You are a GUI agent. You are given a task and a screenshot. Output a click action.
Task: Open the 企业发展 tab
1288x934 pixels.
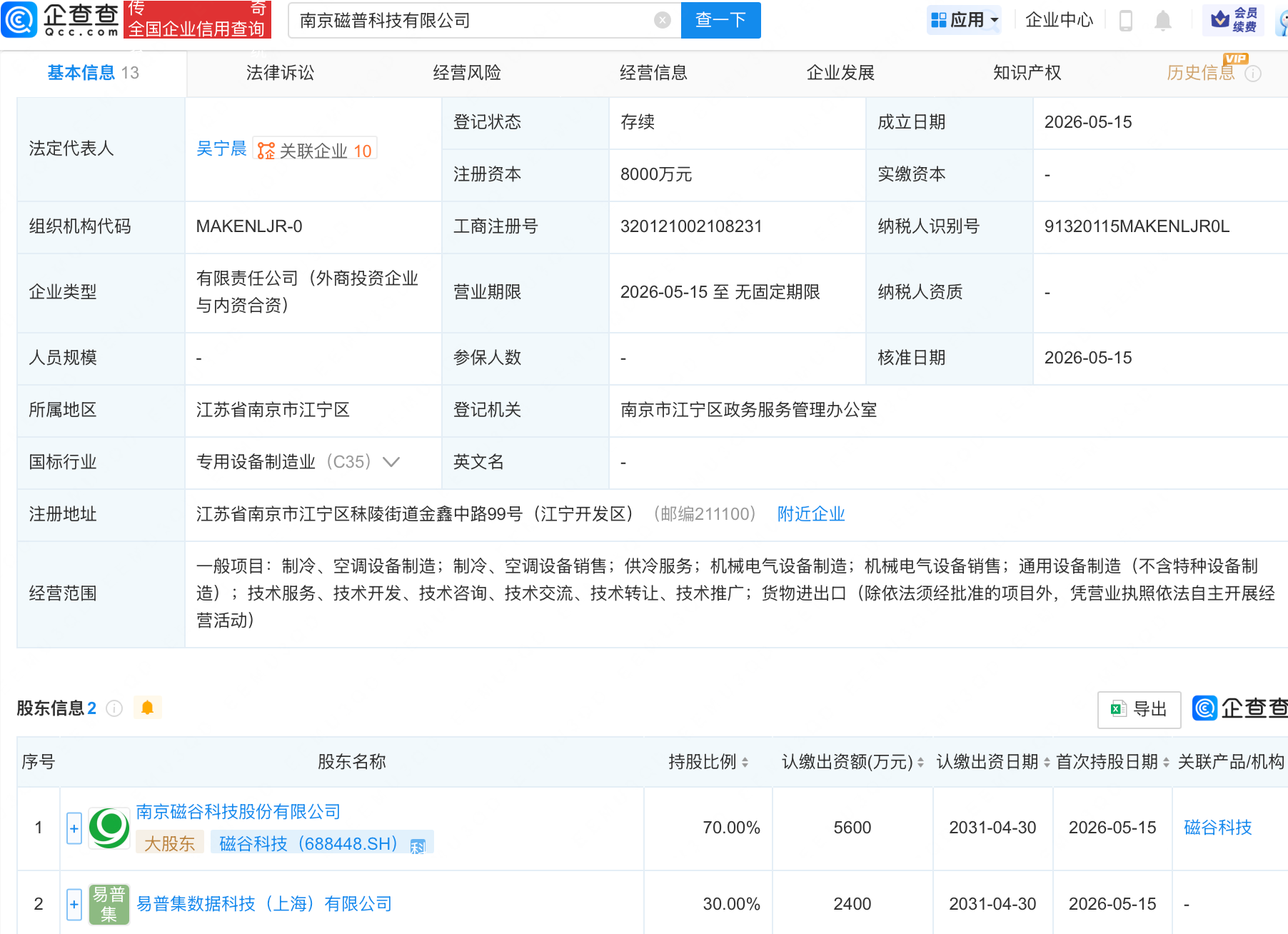pyautogui.click(x=840, y=73)
